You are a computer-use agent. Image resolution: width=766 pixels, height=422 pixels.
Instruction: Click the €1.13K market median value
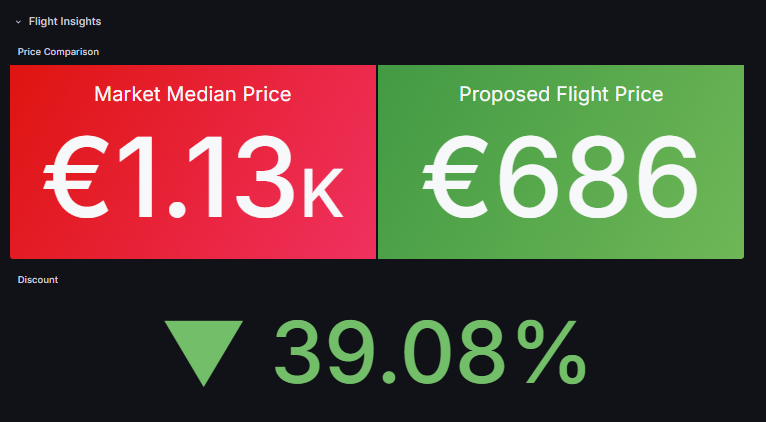click(193, 179)
